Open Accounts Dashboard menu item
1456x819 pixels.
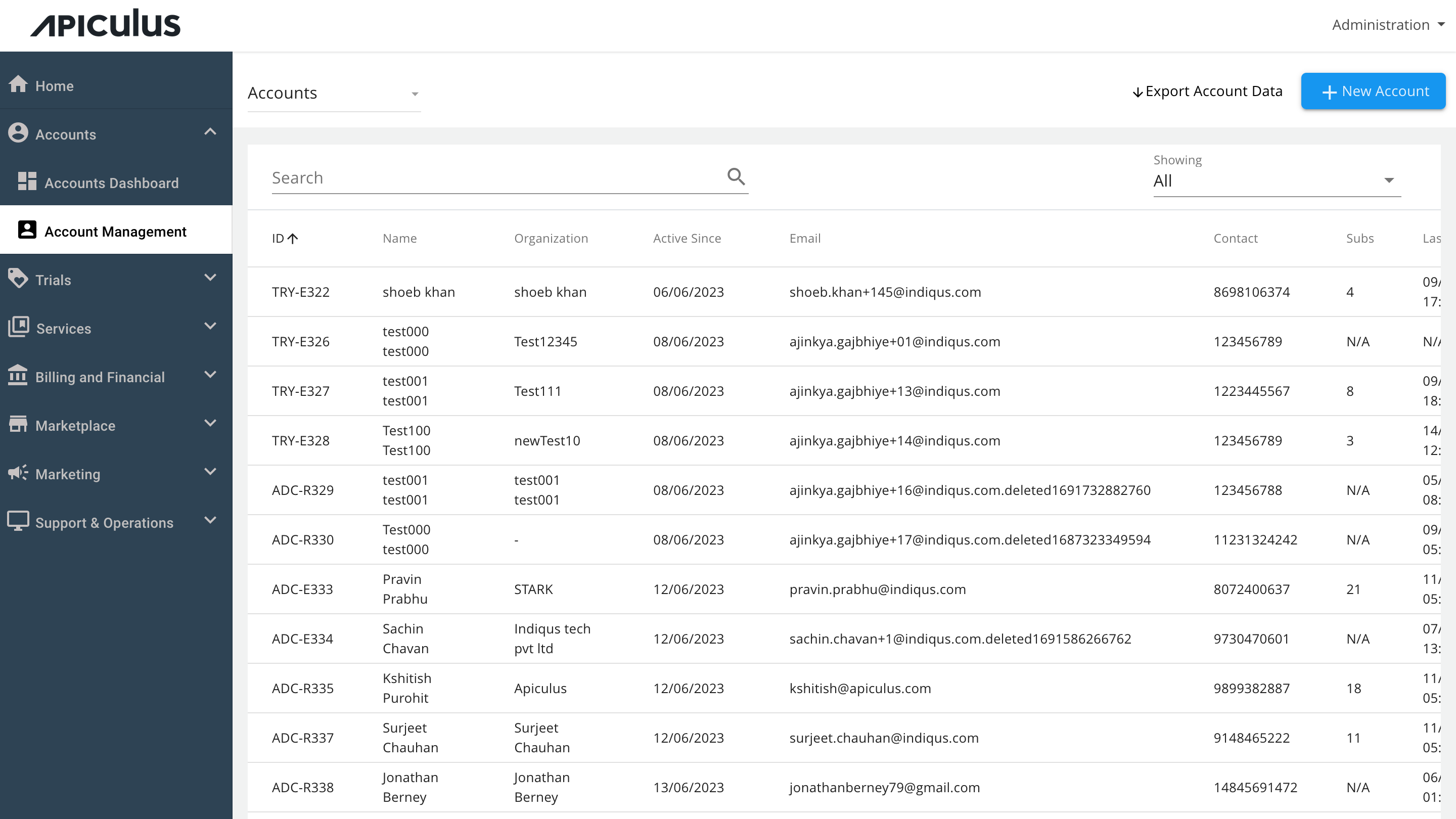(x=116, y=183)
